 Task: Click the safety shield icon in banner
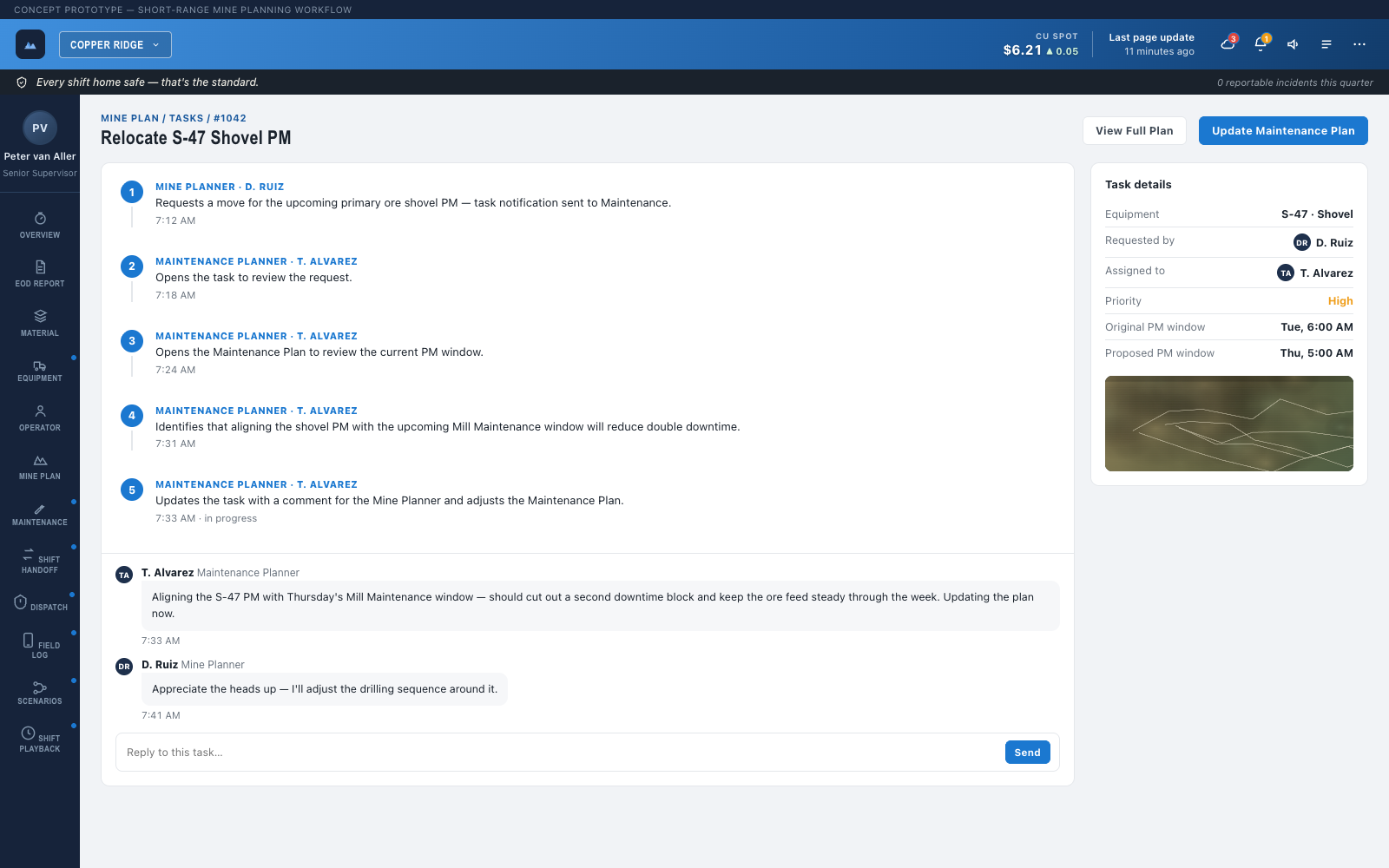click(23, 82)
